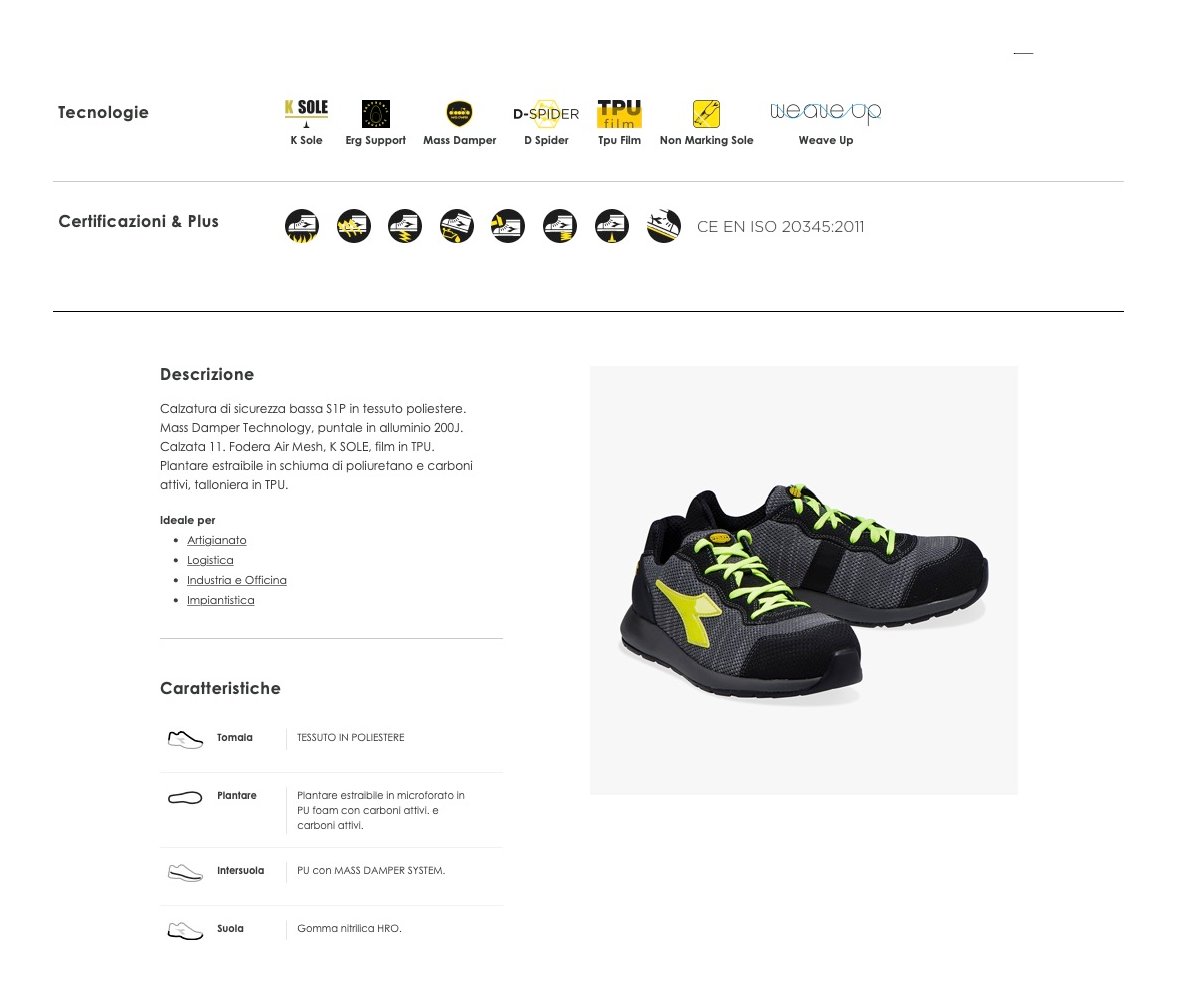Click the puncture-resistant nail certification icon

click(613, 226)
